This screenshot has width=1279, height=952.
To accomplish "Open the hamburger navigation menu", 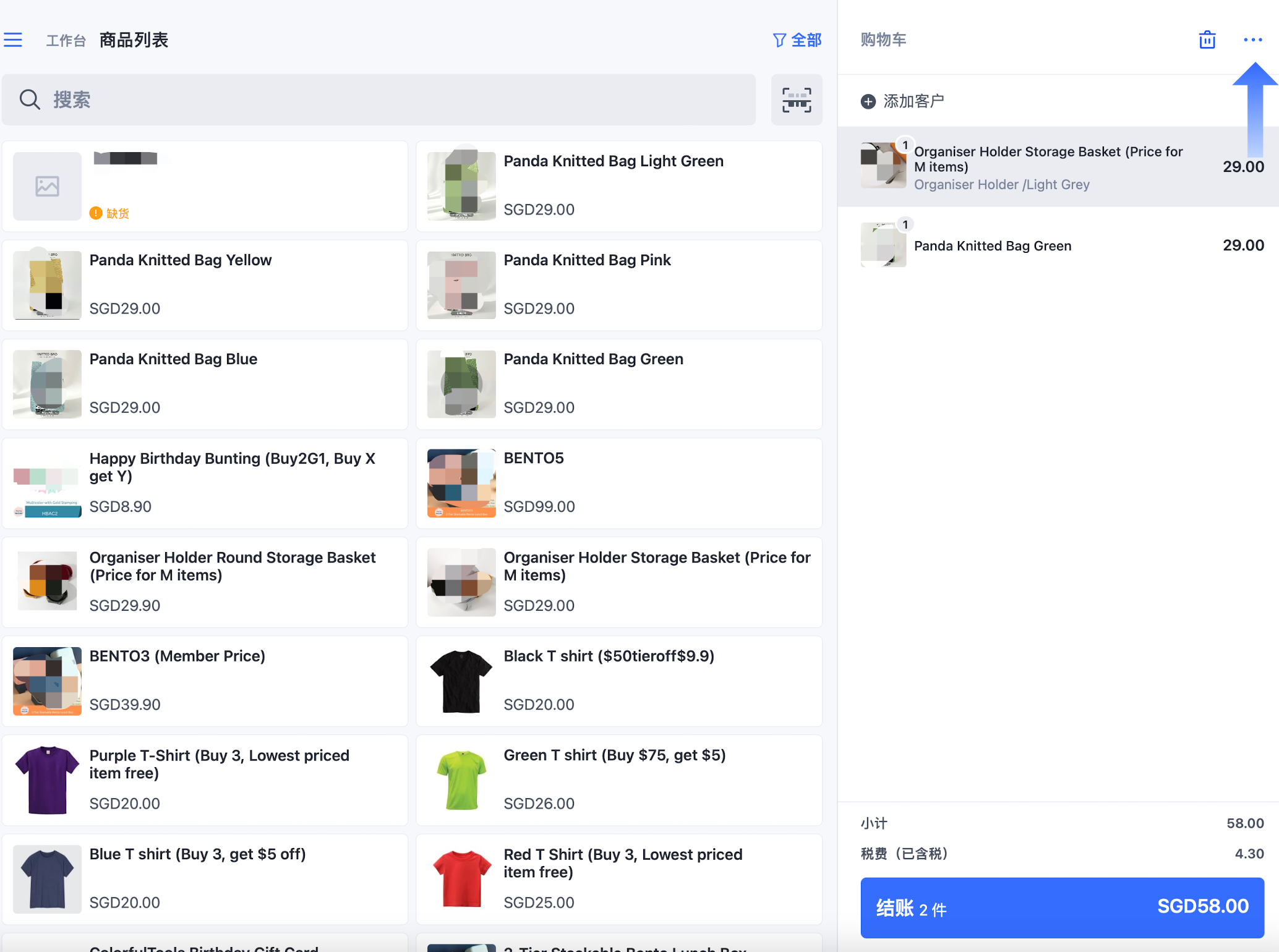I will pos(13,40).
